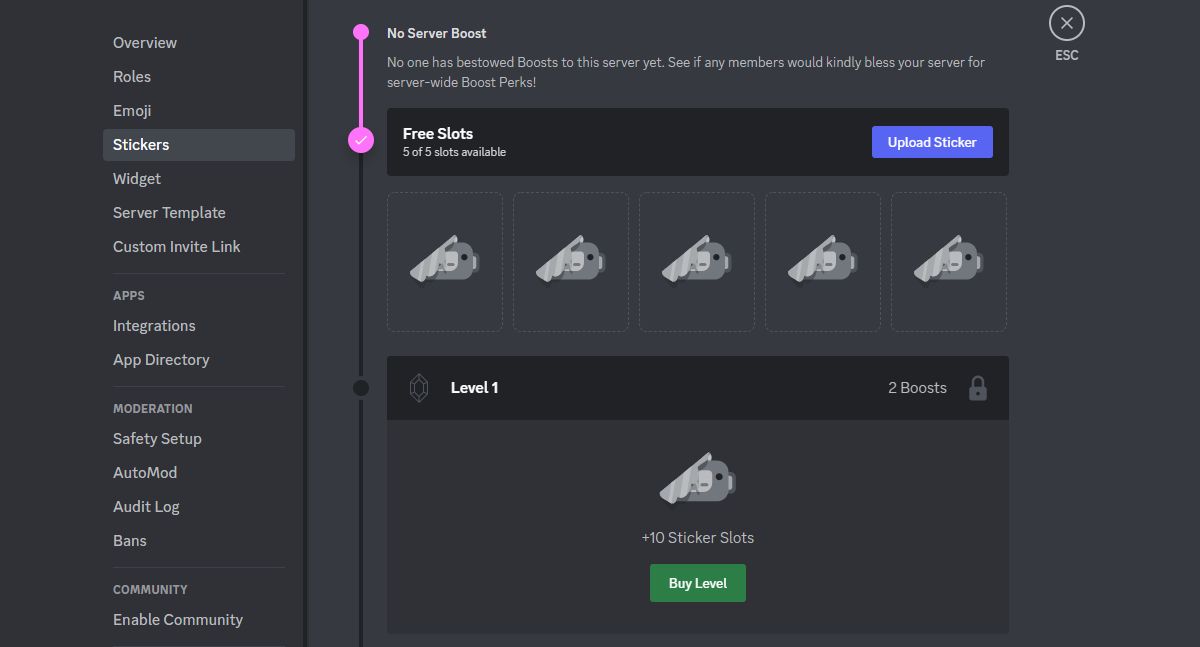Click the fifth empty sticker slot icon
This screenshot has width=1200, height=647.
click(948, 261)
